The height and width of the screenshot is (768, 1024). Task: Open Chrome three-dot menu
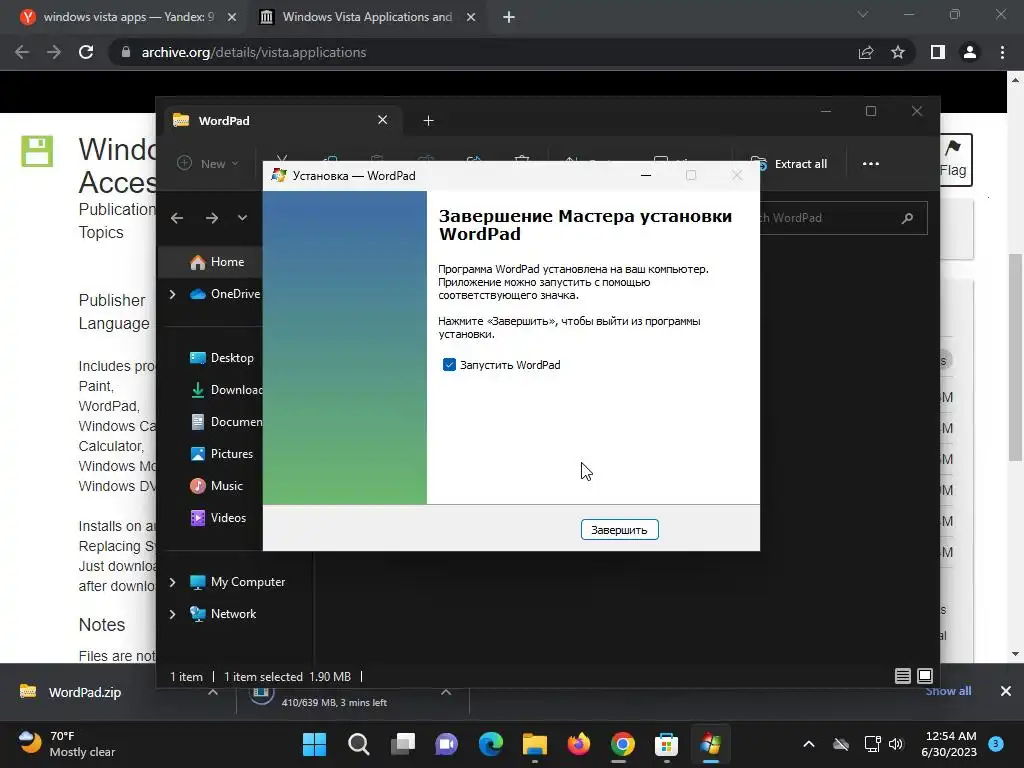(x=1002, y=52)
